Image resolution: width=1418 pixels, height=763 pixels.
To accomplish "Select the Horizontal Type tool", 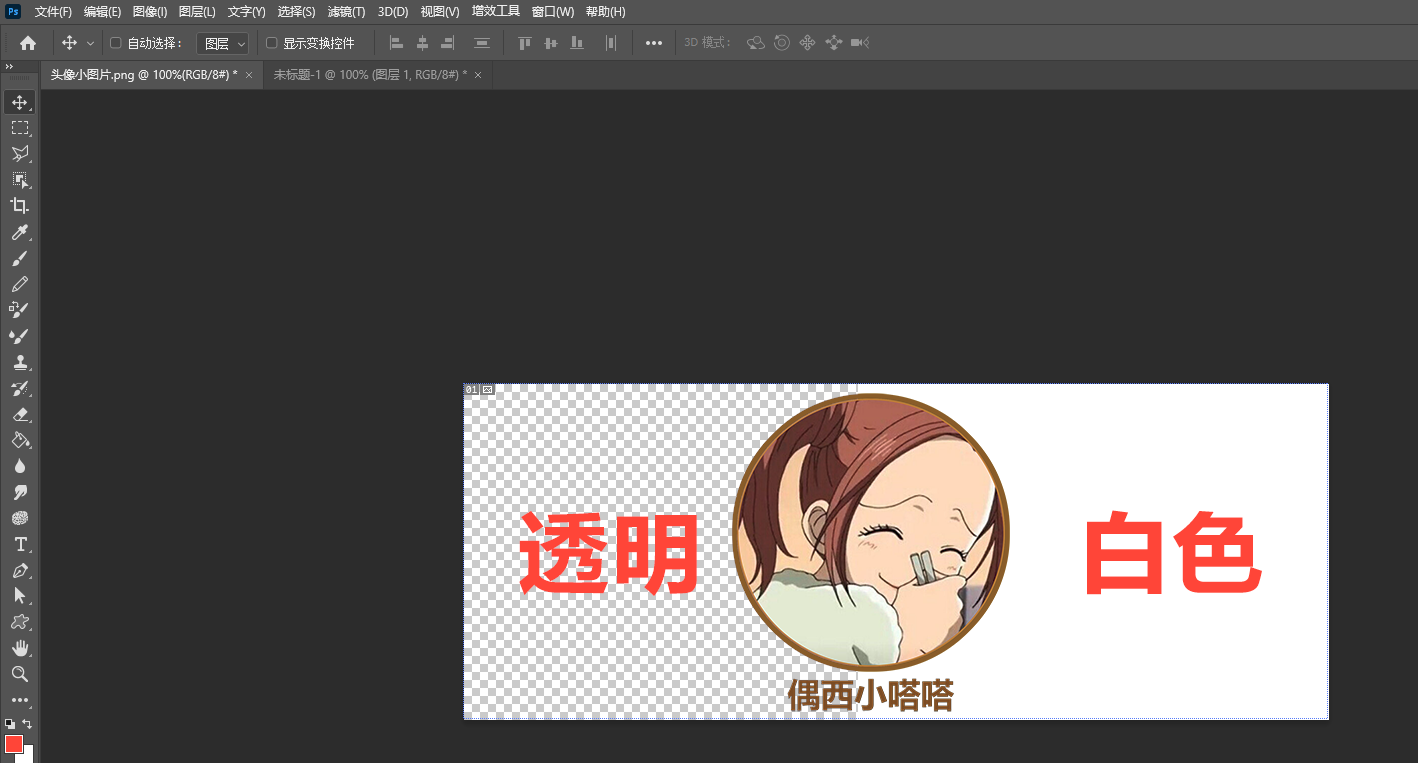I will [x=19, y=544].
